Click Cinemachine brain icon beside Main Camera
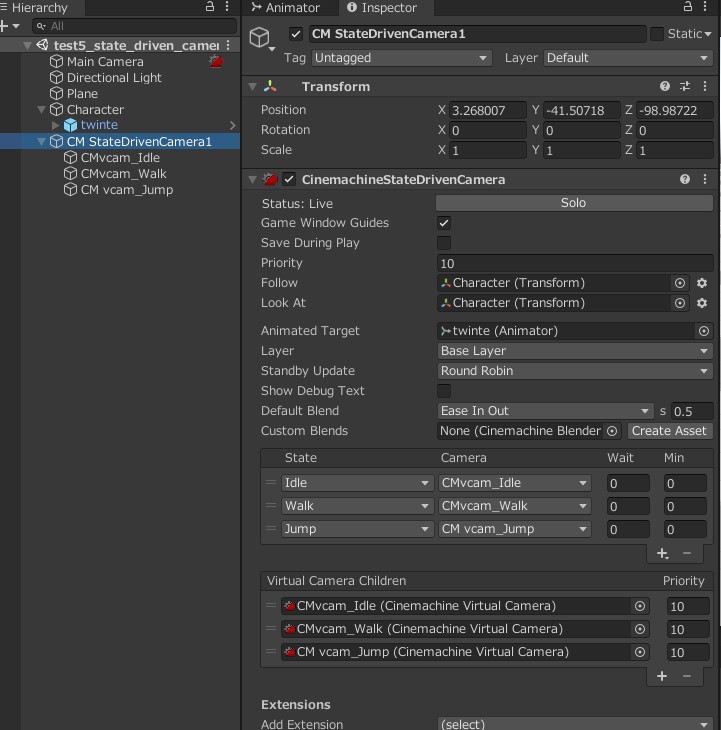This screenshot has width=721, height=730. coord(216,61)
